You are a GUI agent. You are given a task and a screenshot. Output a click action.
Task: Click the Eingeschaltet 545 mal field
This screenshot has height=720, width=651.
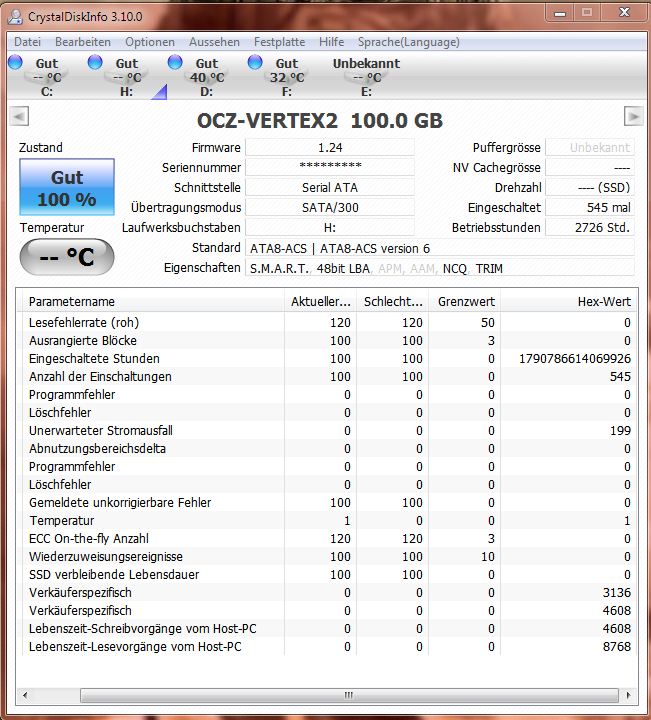coord(590,208)
